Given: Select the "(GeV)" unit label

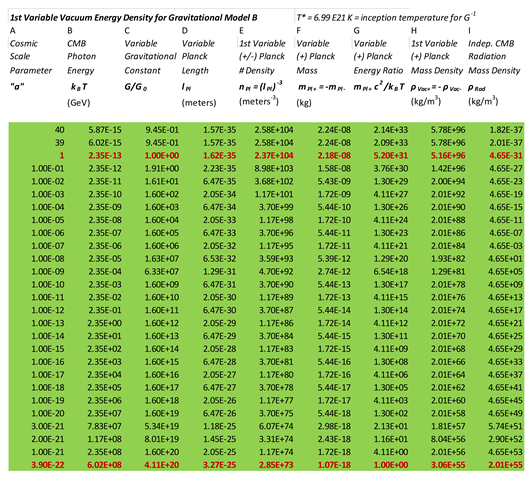Looking at the screenshot, I should (79, 102).
